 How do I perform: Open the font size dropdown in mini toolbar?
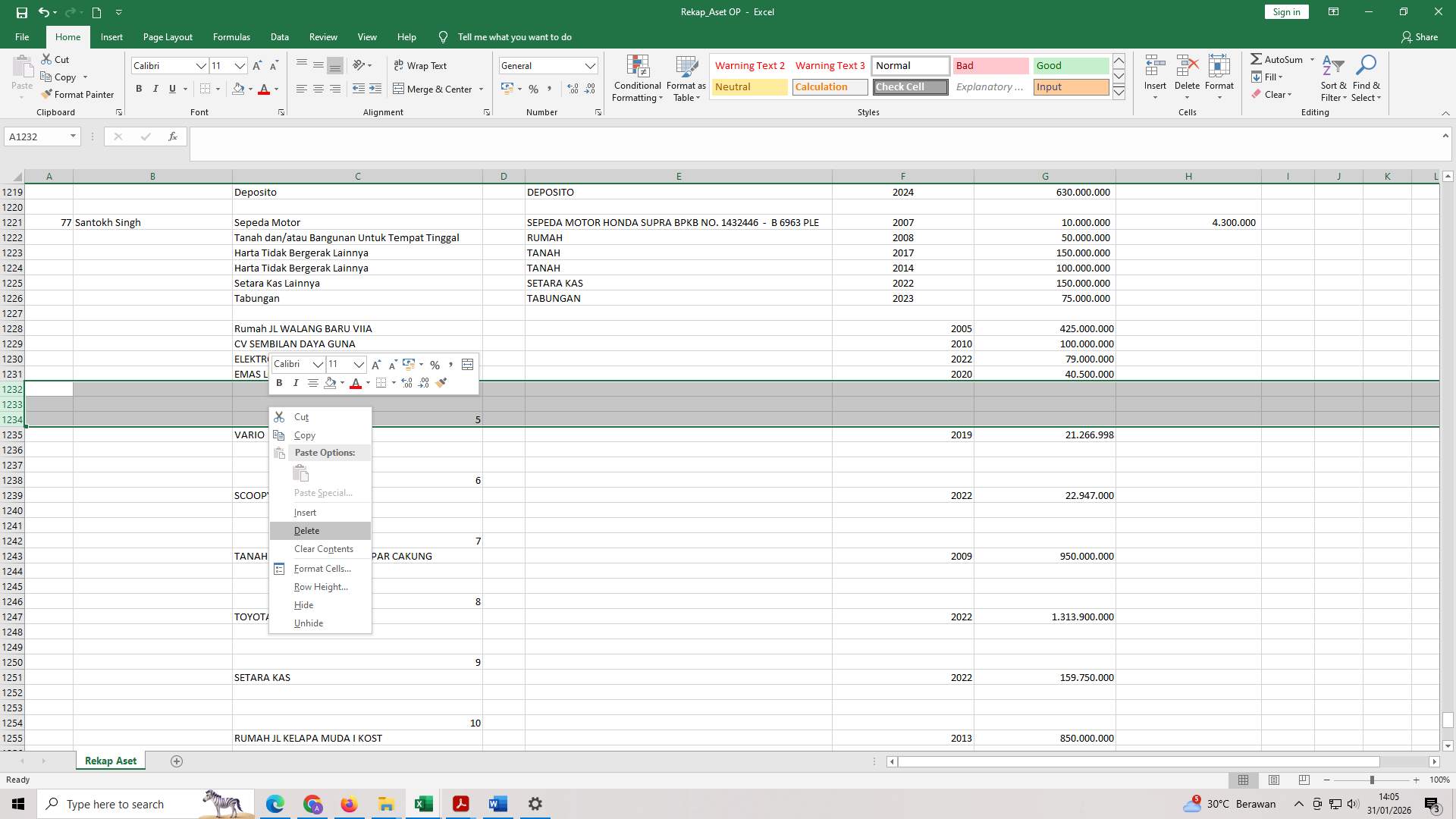pos(359,365)
